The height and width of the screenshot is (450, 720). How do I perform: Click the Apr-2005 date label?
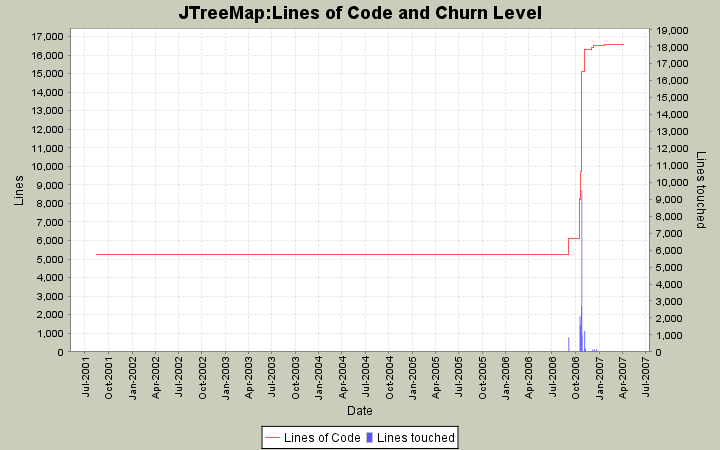point(436,377)
